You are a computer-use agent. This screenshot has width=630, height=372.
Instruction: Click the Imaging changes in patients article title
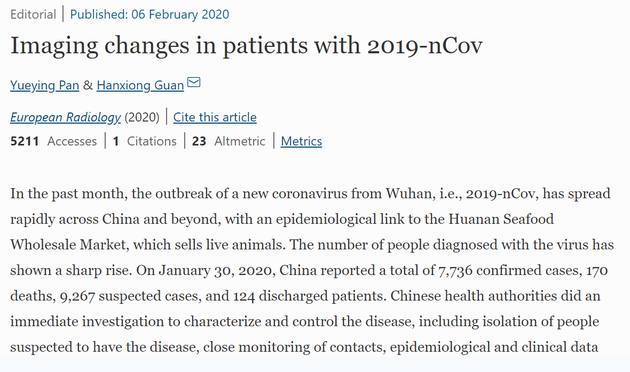pos(246,45)
